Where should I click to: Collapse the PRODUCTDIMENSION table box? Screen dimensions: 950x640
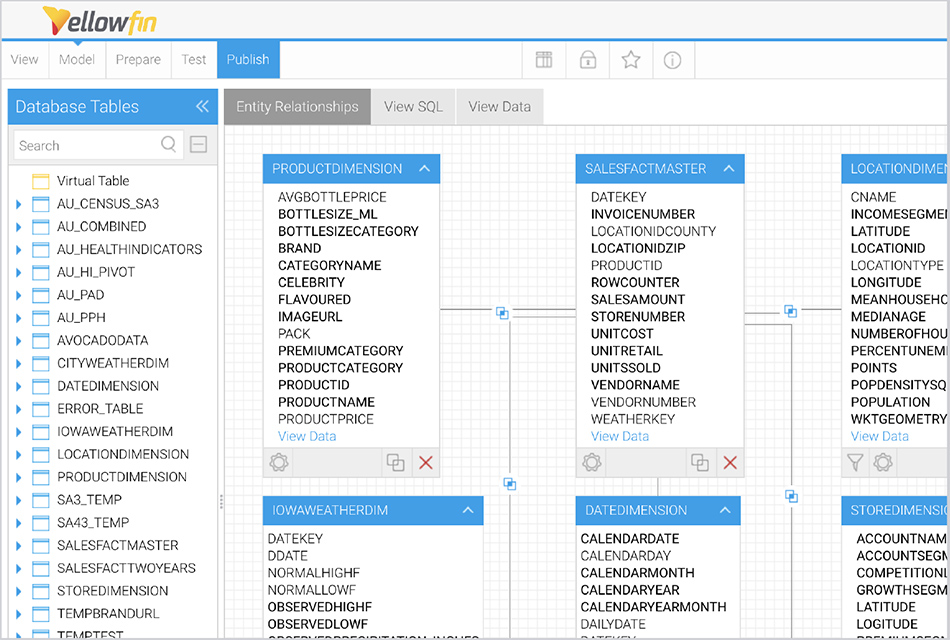pos(424,169)
